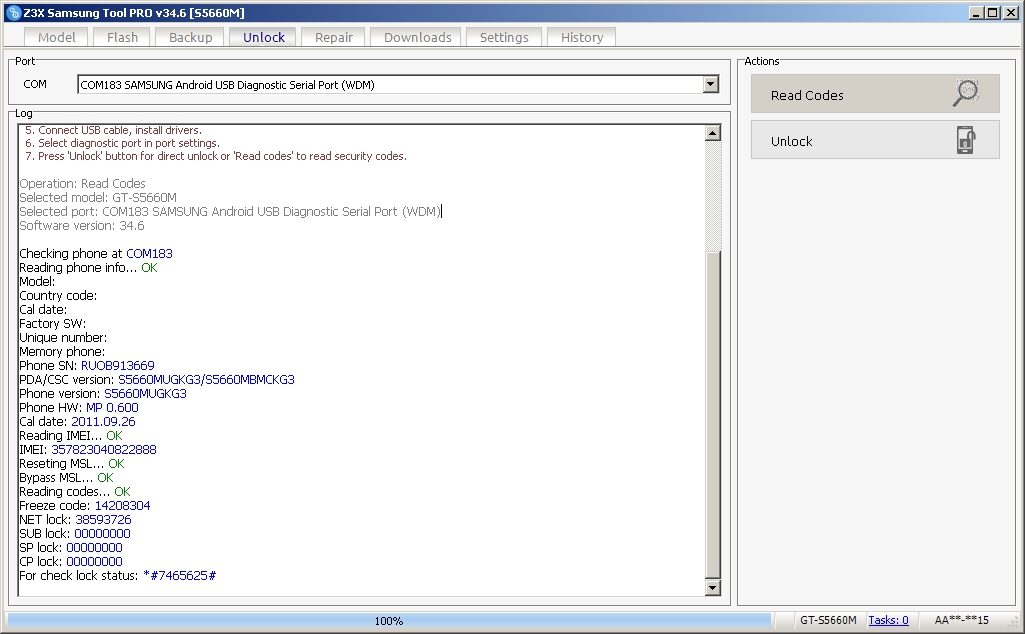Click the AA**-**15 status bar entry
The height and width of the screenshot is (634, 1025).
click(961, 620)
